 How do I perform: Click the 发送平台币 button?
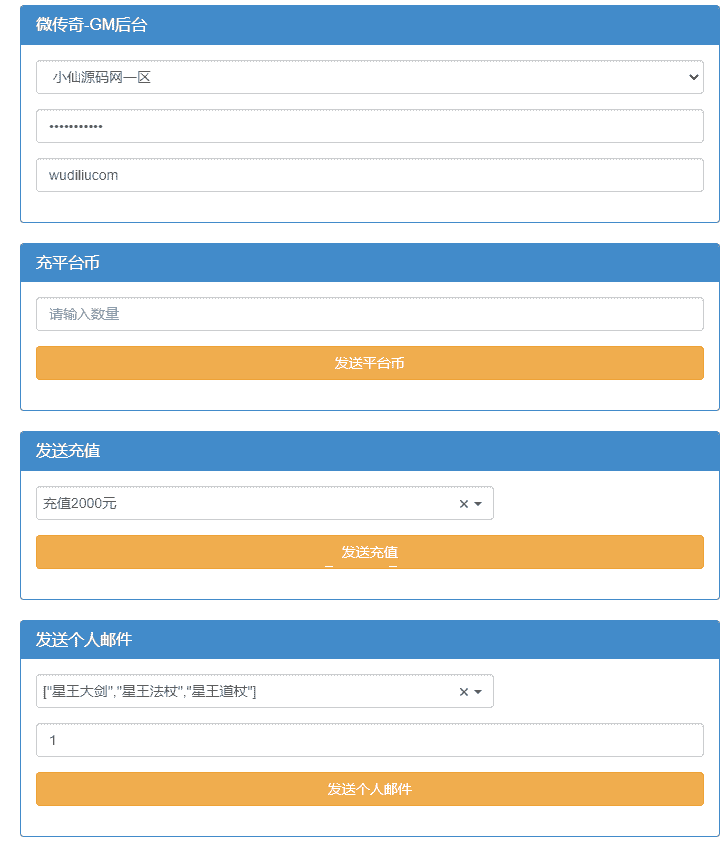[x=370, y=363]
